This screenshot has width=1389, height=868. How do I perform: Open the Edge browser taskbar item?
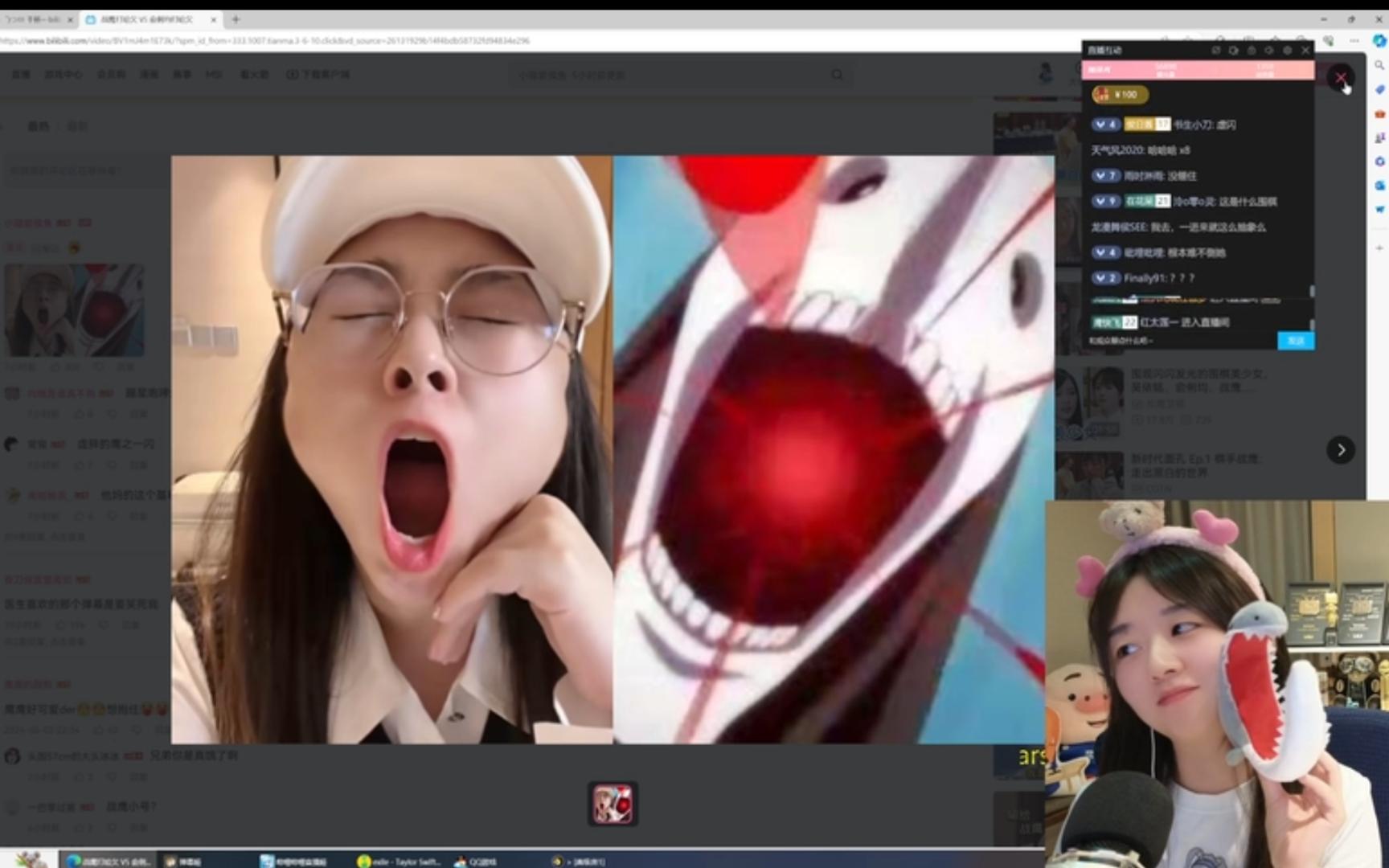[x=108, y=861]
